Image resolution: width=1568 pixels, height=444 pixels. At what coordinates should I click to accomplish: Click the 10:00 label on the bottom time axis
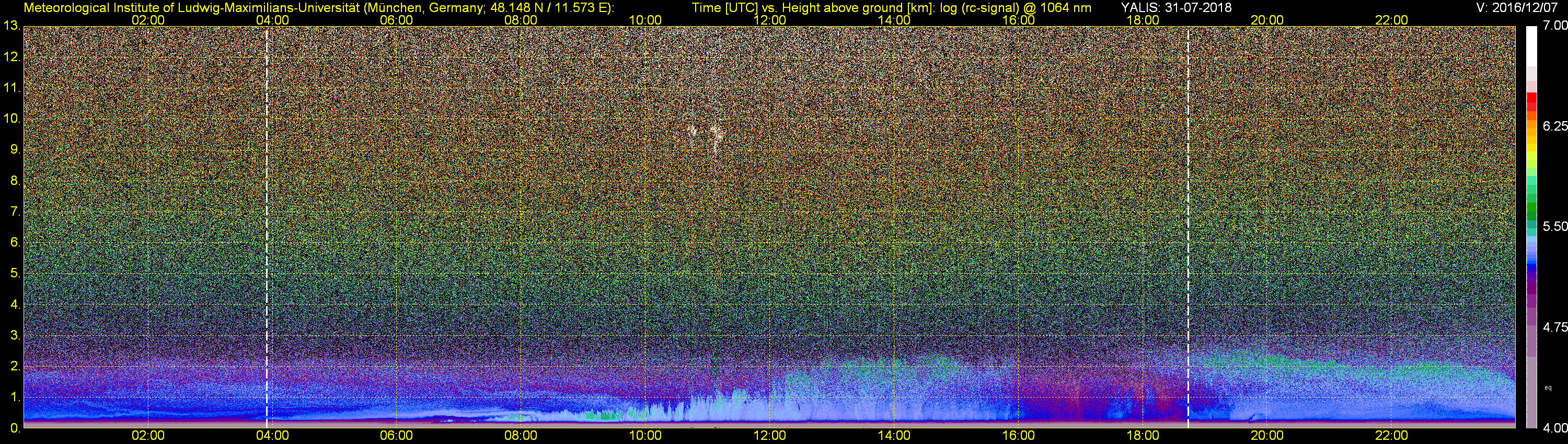pyautogui.click(x=645, y=436)
